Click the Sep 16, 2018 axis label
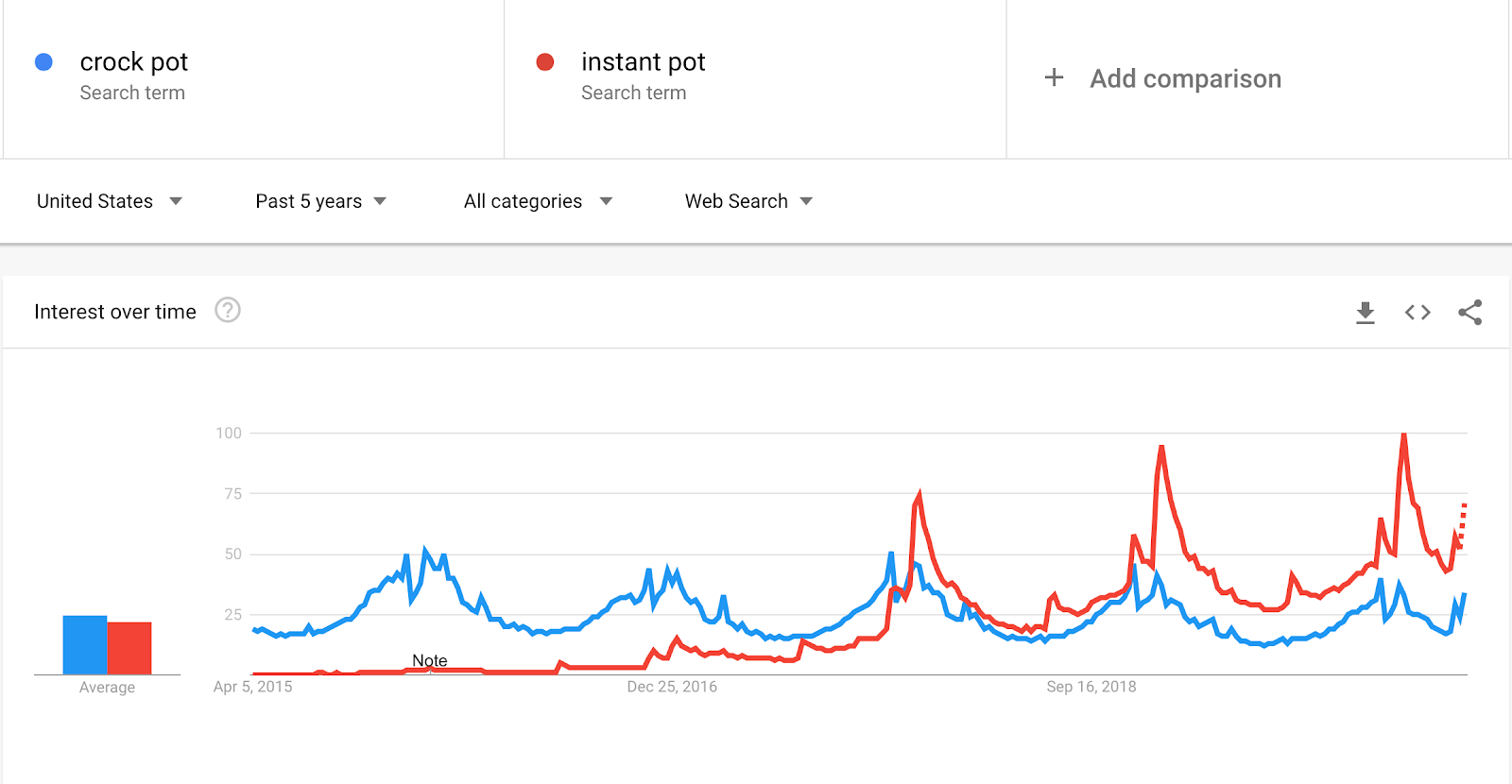Image resolution: width=1512 pixels, height=784 pixels. (x=1091, y=687)
